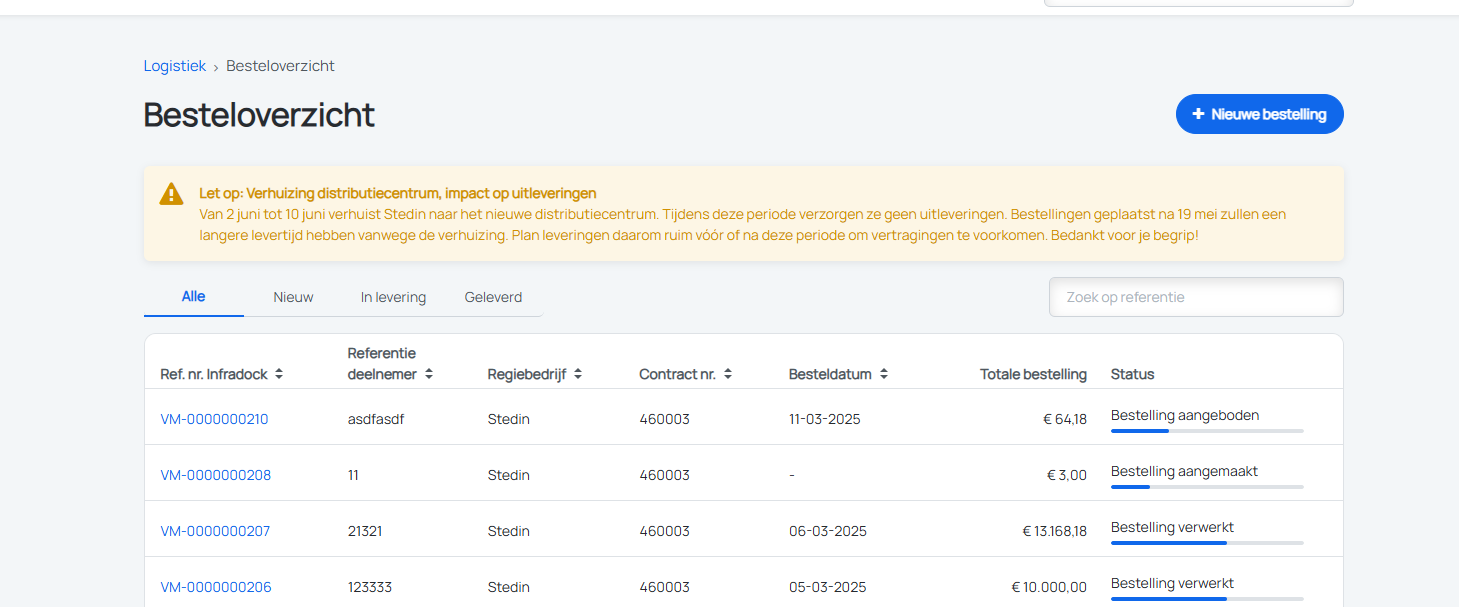
Task: Switch to the Nieuw tab
Action: [x=293, y=297]
